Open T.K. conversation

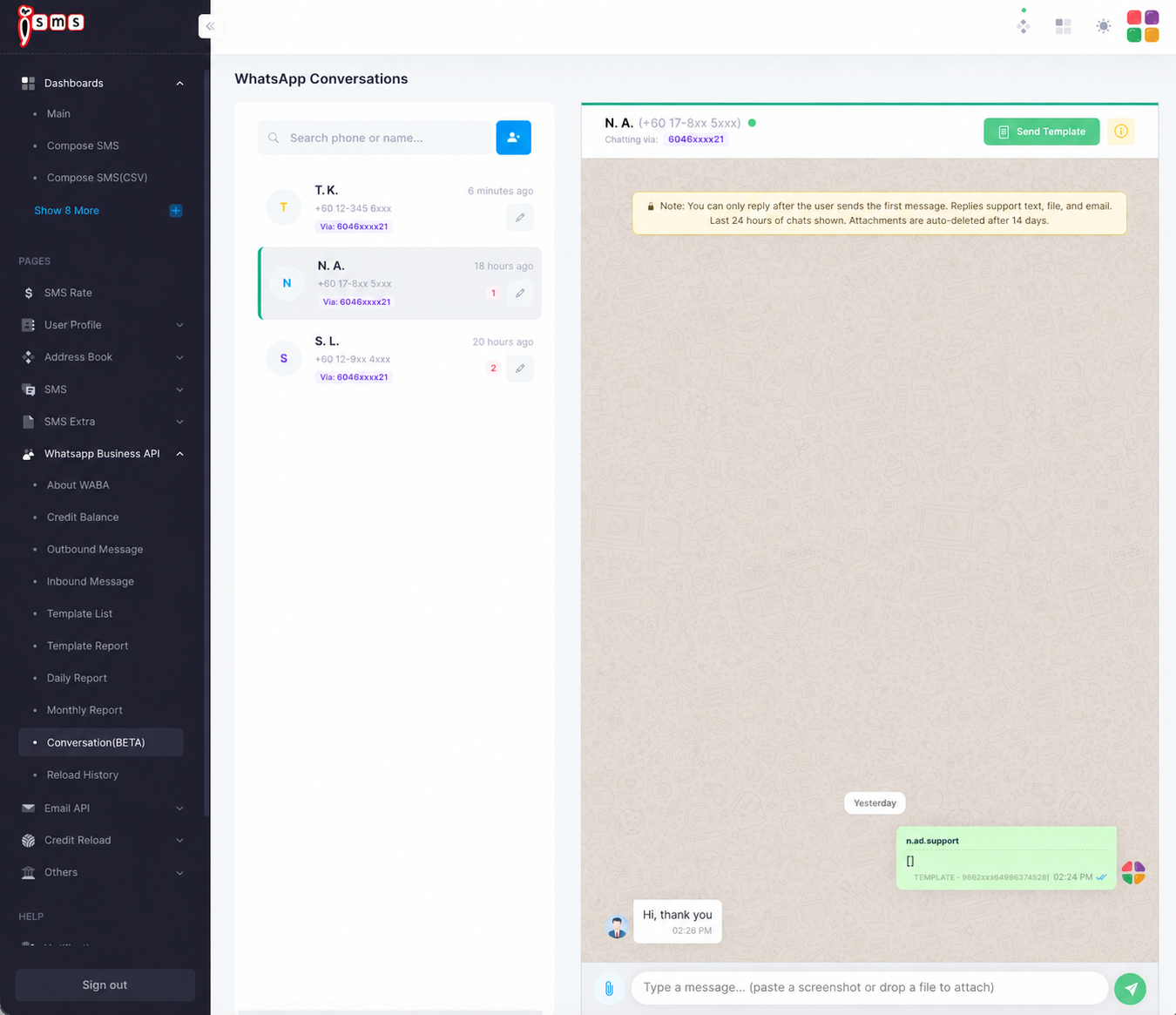[400, 207]
